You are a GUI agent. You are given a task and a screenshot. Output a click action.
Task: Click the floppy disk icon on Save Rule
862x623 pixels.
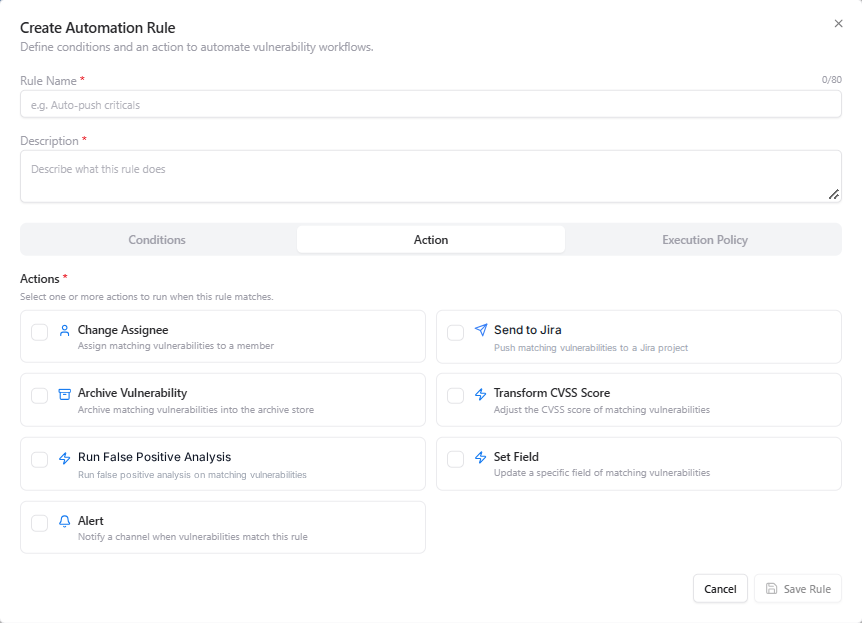771,588
